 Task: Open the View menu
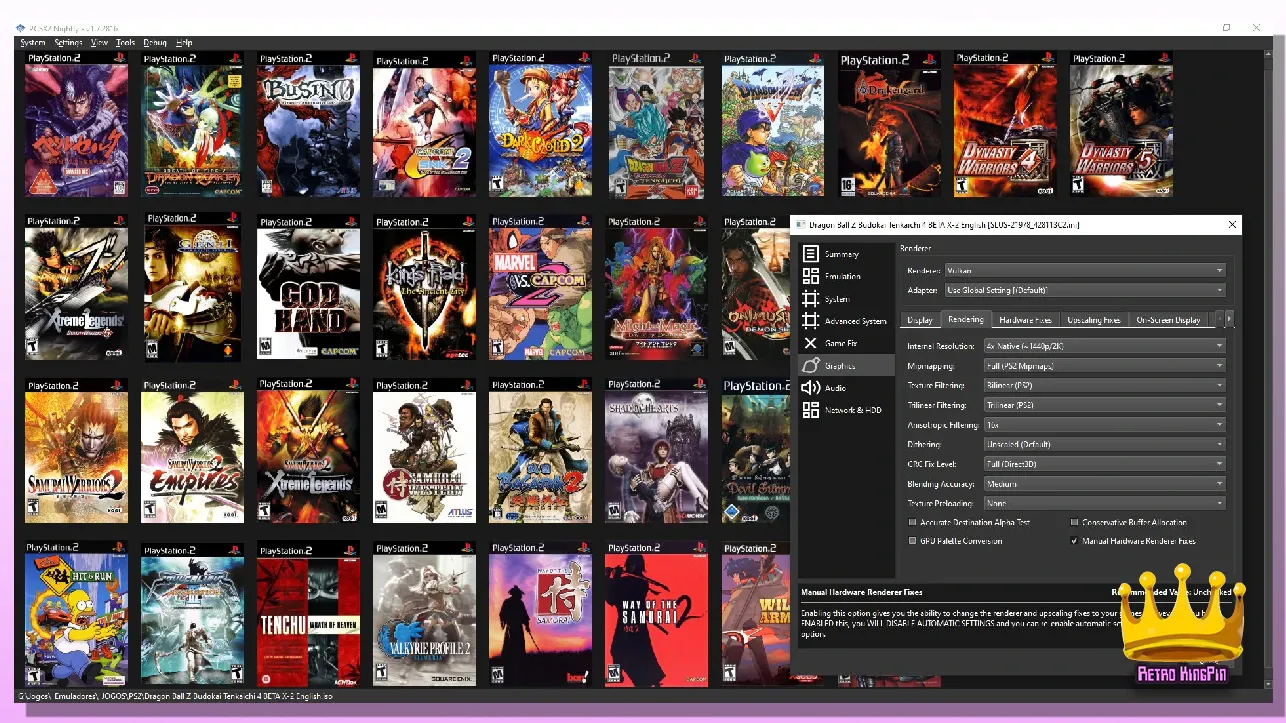pyautogui.click(x=100, y=43)
